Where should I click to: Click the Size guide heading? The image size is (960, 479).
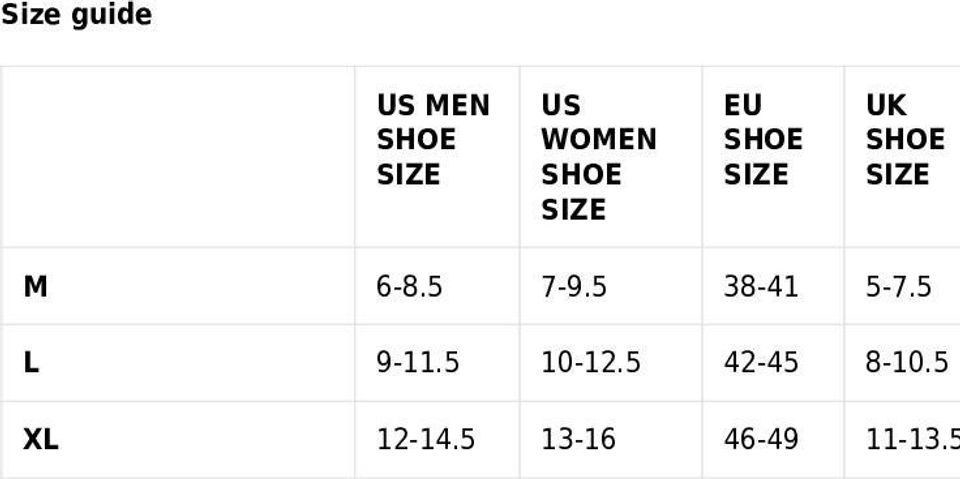[76, 15]
